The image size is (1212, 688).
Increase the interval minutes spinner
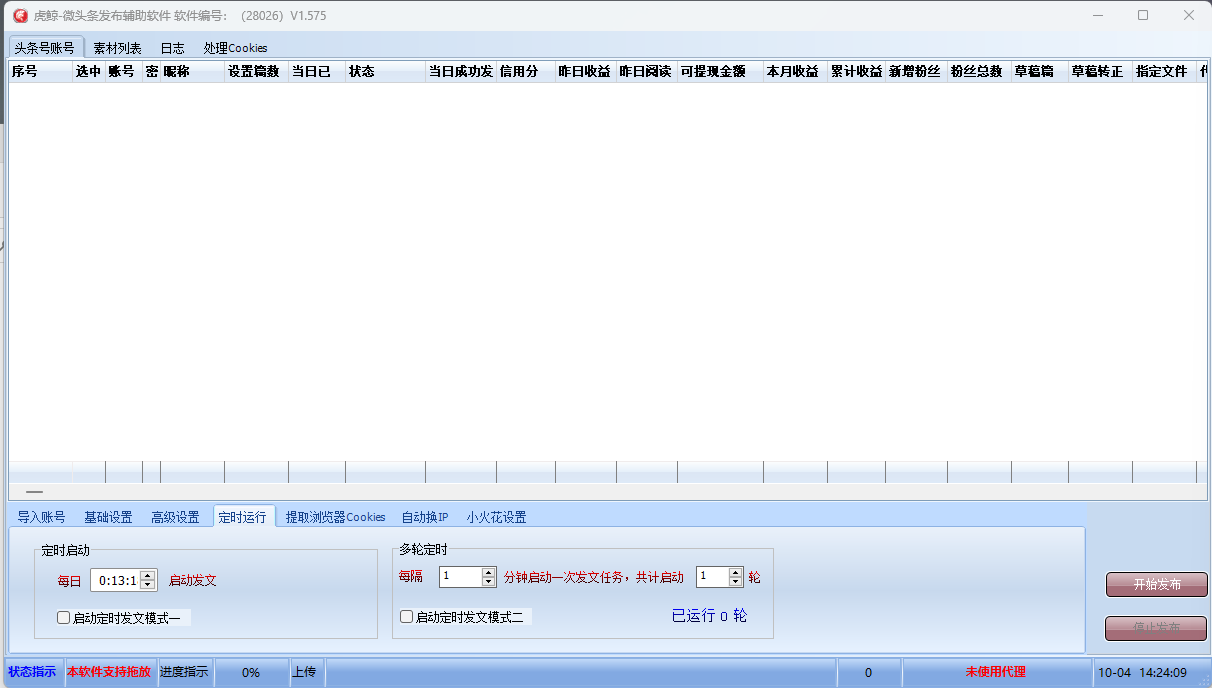(x=489, y=572)
